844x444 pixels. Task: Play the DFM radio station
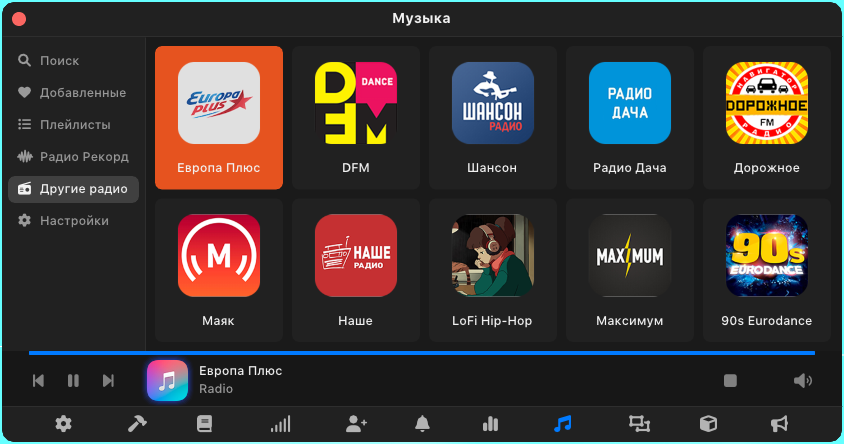click(355, 117)
